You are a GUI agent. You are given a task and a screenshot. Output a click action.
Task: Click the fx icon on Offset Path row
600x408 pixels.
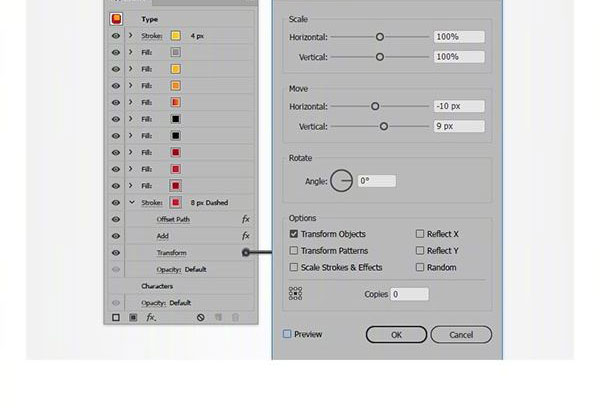245,219
